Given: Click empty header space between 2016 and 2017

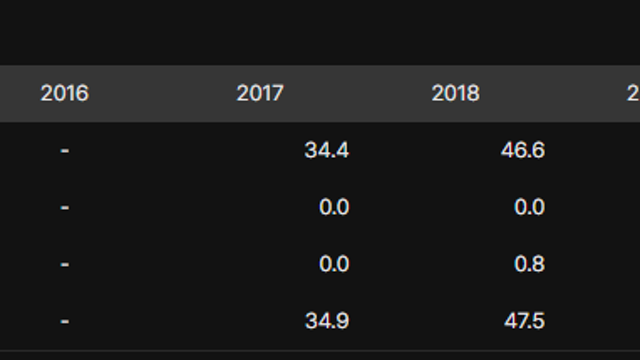Looking at the screenshot, I should [162, 93].
